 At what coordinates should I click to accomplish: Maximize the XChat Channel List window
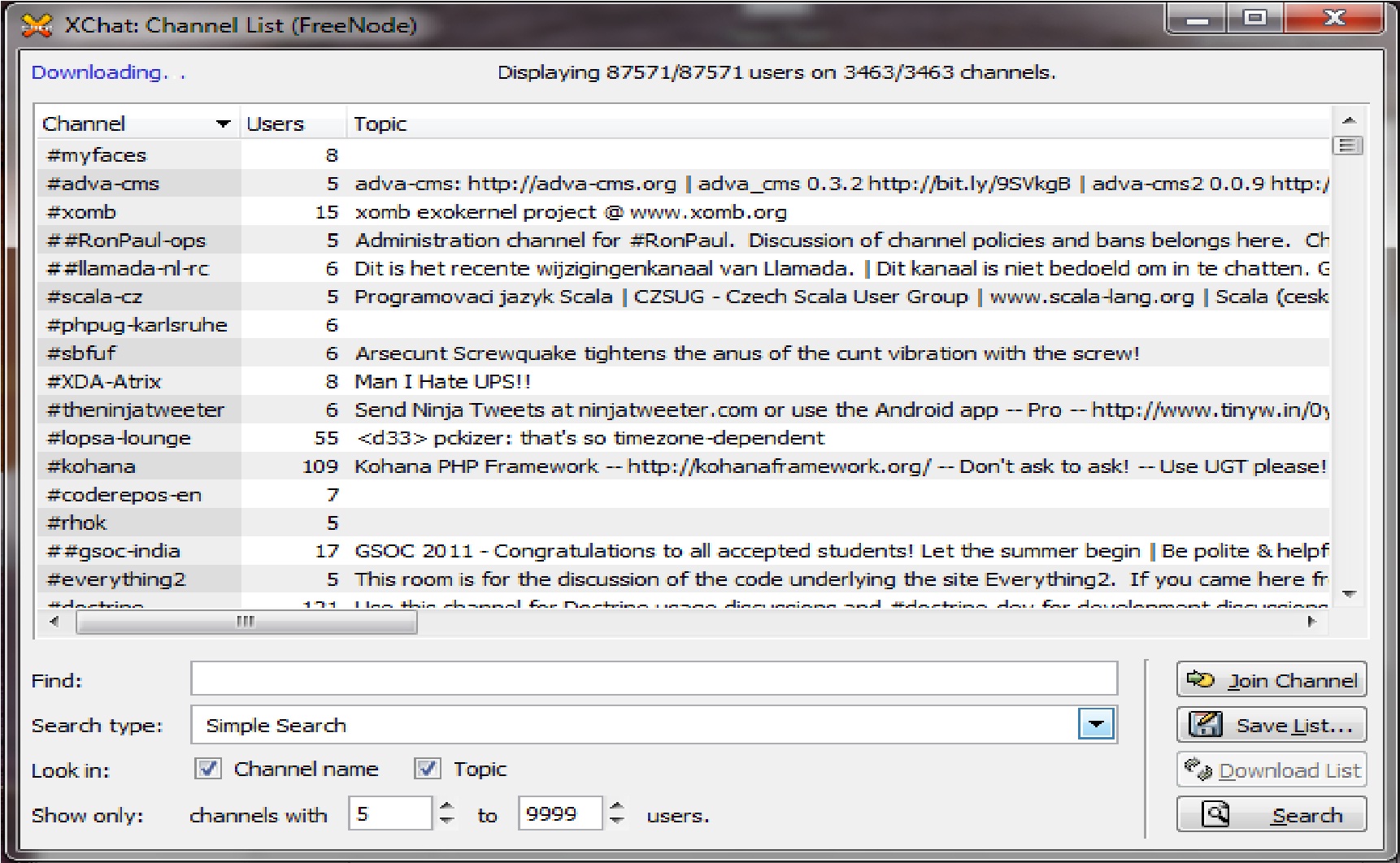[x=1255, y=19]
